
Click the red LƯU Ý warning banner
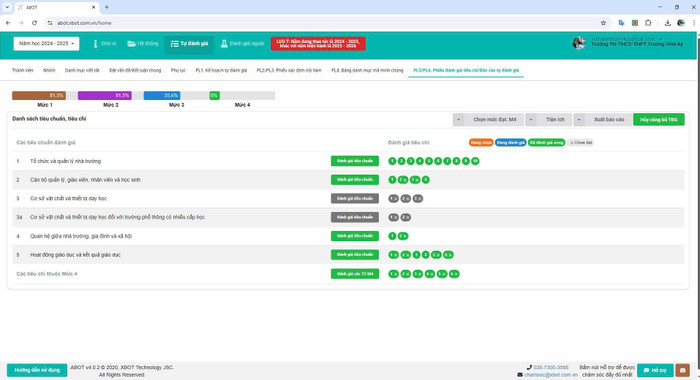(x=318, y=44)
